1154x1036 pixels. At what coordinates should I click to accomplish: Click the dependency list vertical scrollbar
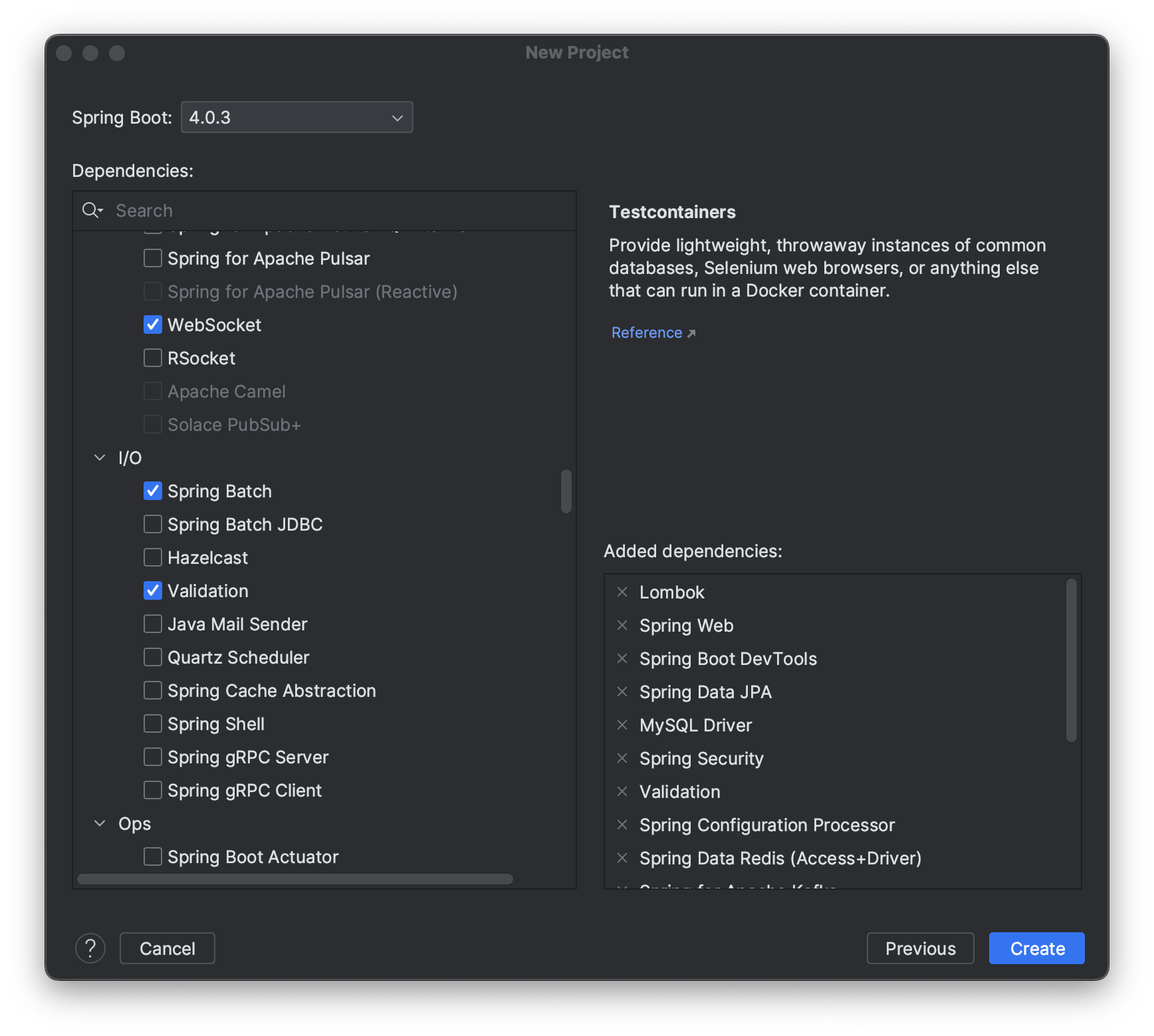(x=566, y=491)
